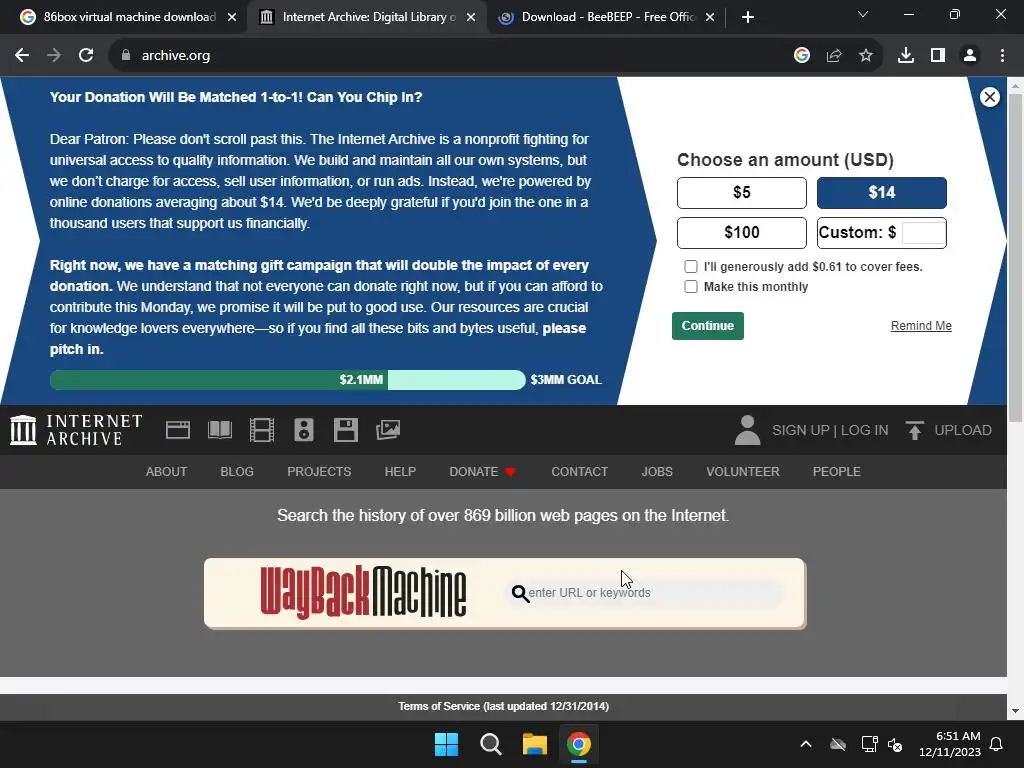Open the PROJECTS menu item
1024x768 pixels.
[319, 472]
